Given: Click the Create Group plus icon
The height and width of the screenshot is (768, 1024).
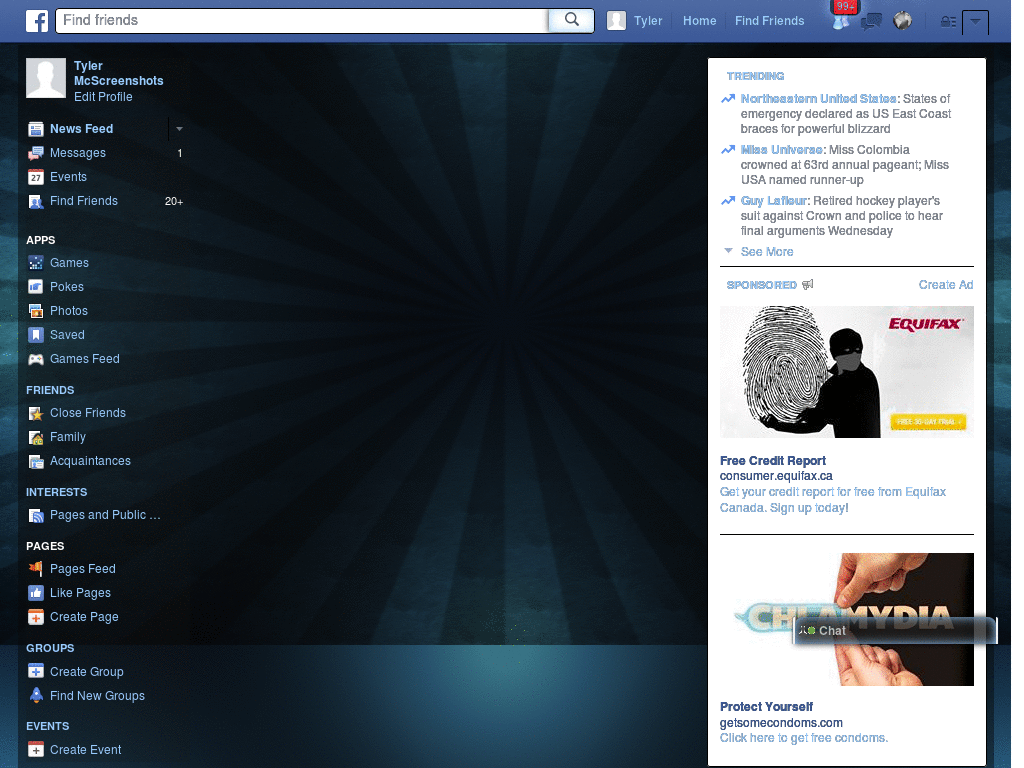Looking at the screenshot, I should (x=36, y=671).
